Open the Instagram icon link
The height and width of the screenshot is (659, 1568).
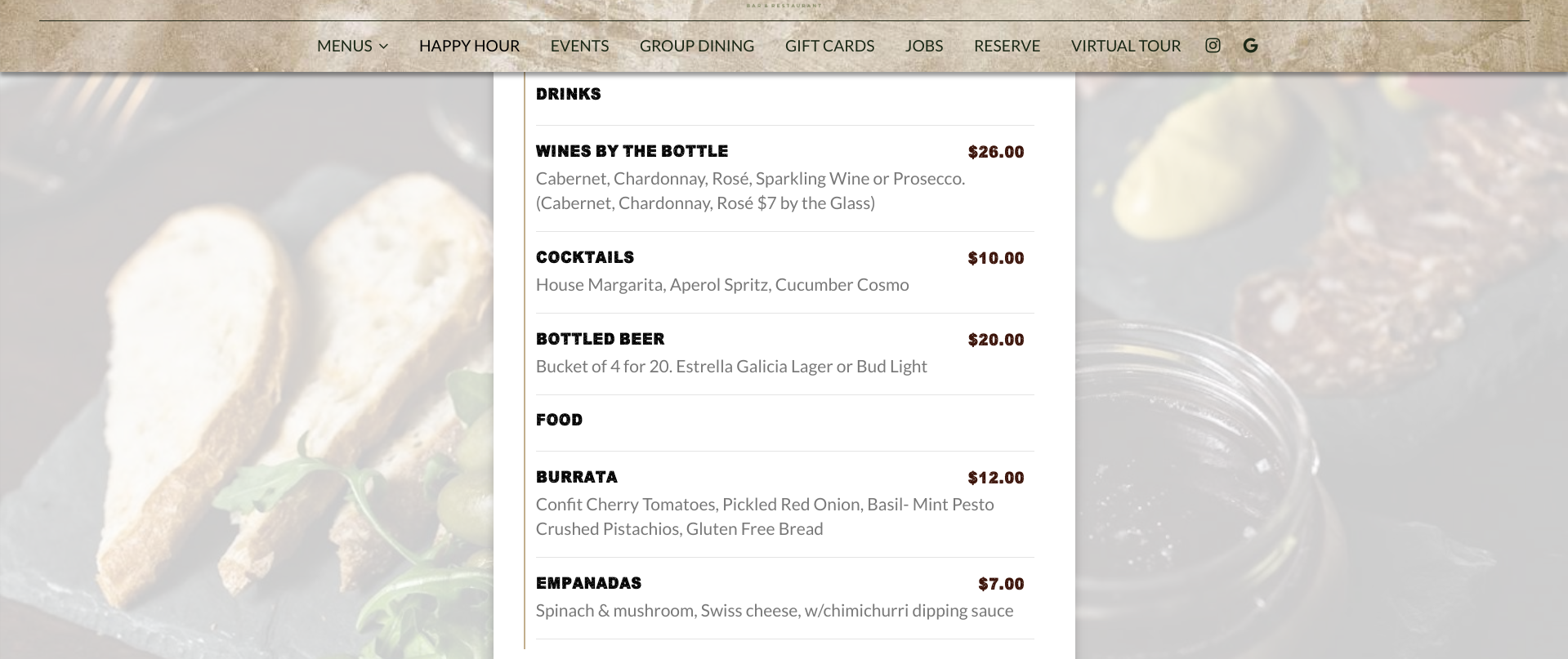pos(1213,46)
